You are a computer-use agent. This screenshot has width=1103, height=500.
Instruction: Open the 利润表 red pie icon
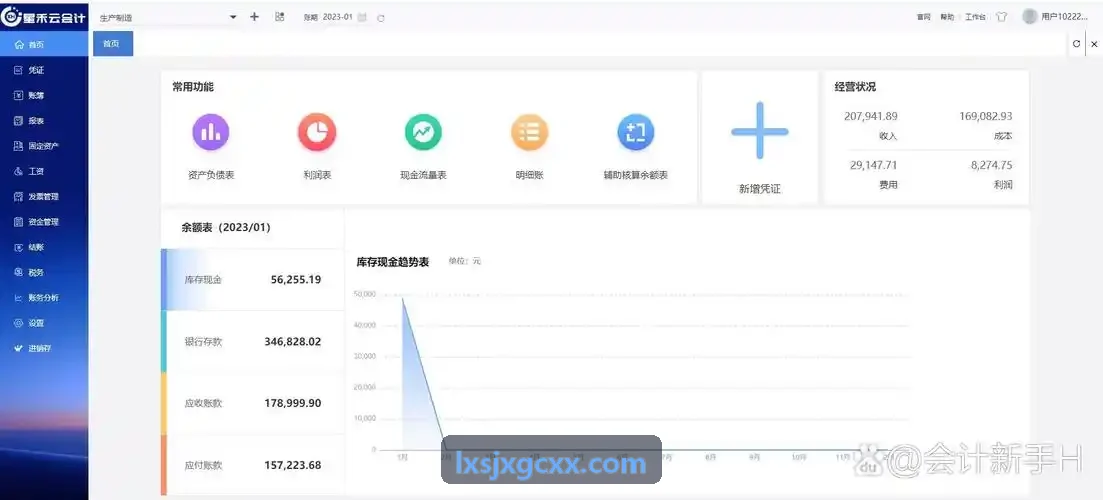click(317, 132)
